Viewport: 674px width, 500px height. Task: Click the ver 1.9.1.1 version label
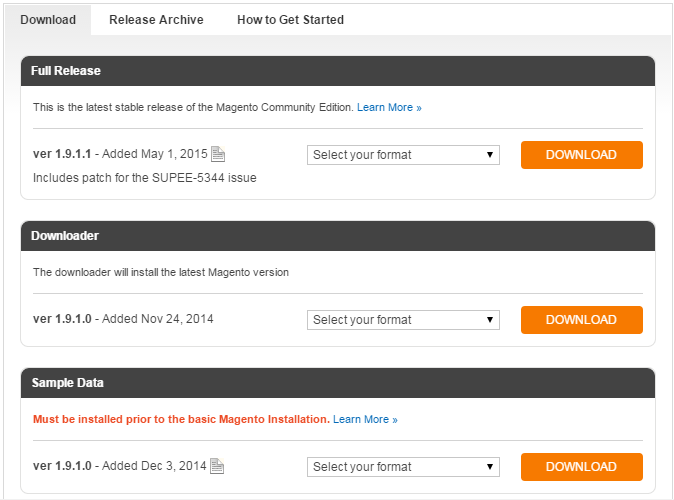tap(62, 154)
